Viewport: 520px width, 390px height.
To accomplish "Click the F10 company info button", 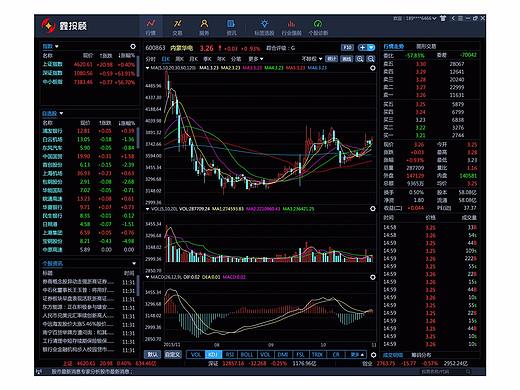I will [x=347, y=48].
